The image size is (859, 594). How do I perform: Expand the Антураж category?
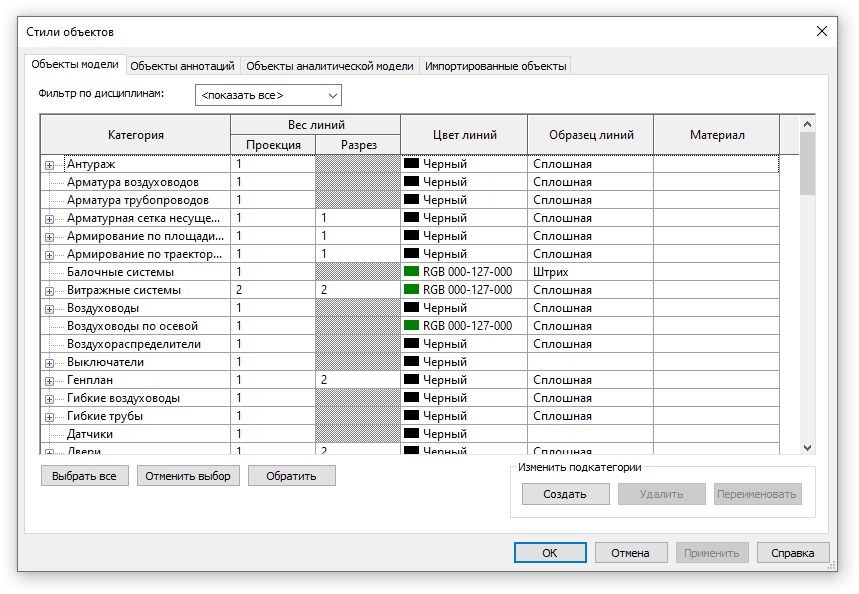[x=49, y=165]
